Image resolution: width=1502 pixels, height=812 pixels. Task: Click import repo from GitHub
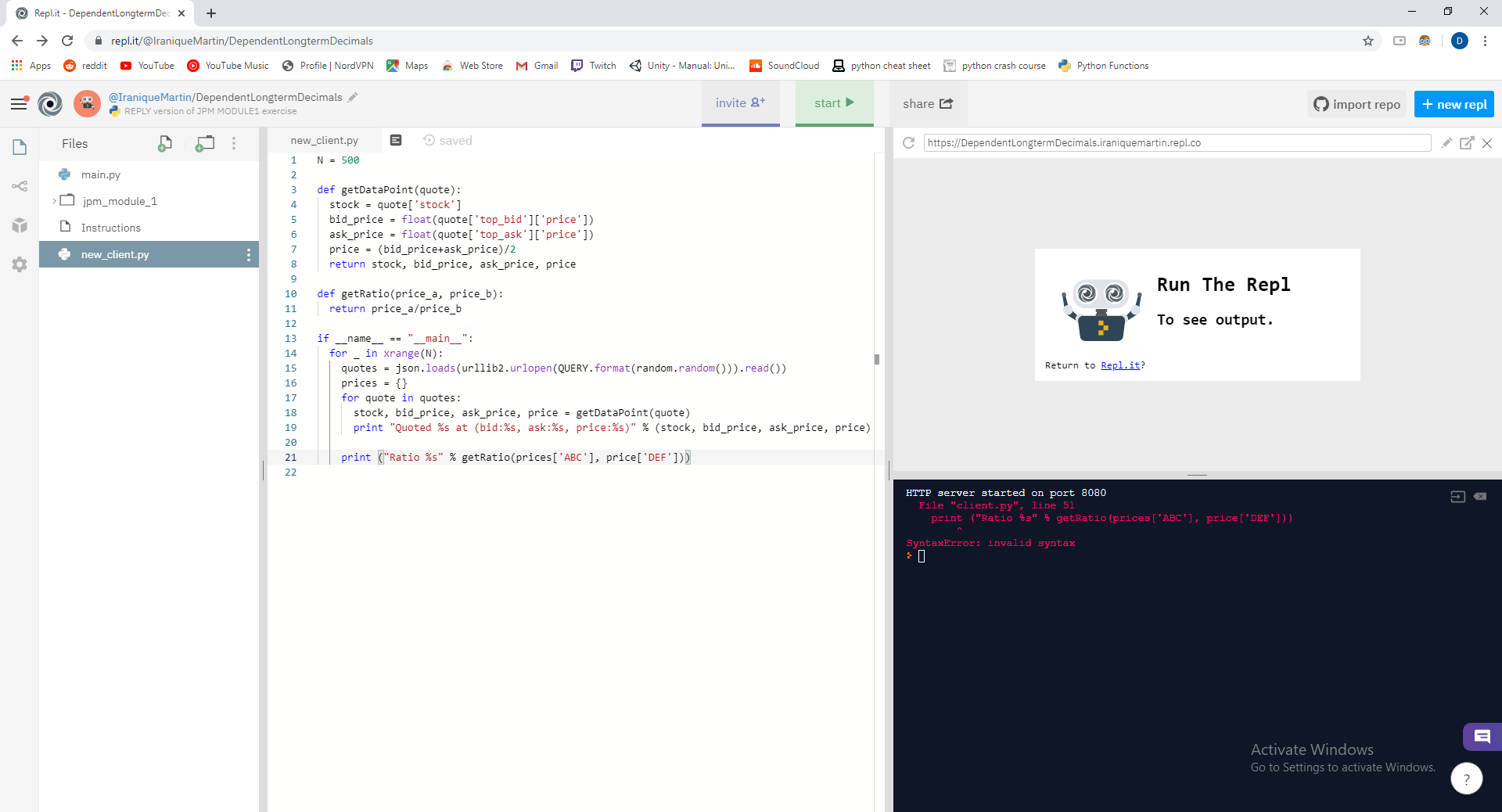tap(1356, 104)
